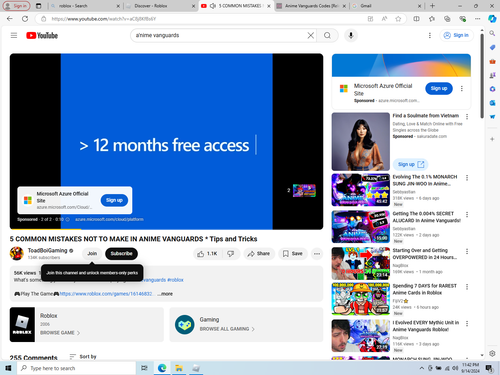
Task: Switch to Discover - Roblox tab
Action: pyautogui.click(x=160, y=6)
